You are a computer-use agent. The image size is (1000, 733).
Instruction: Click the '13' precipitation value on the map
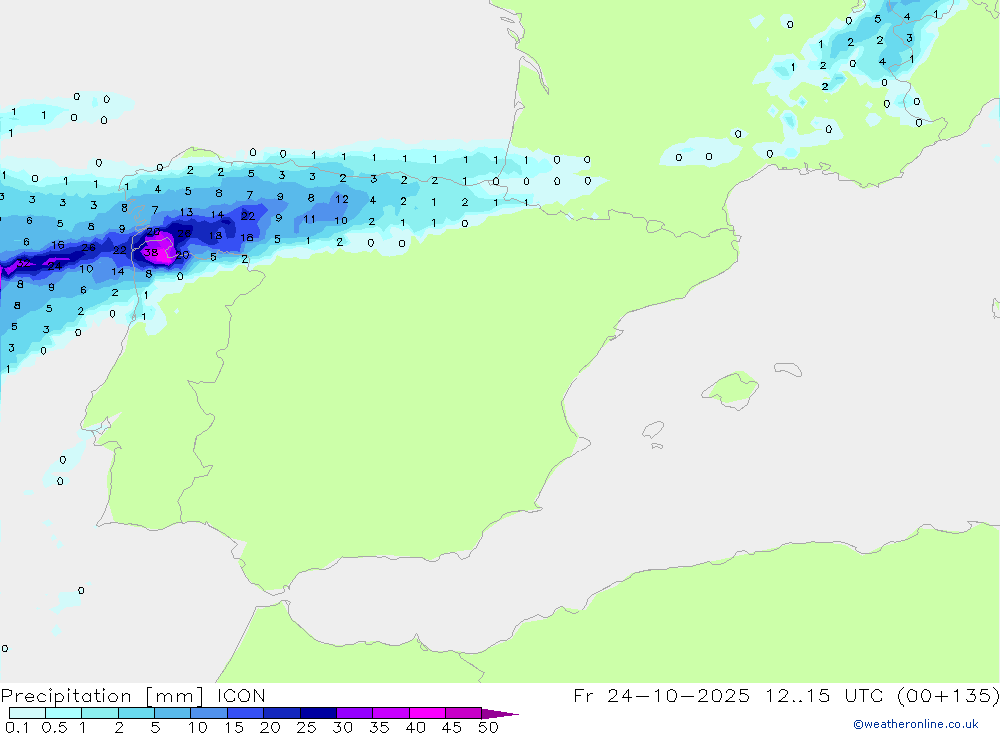tap(186, 212)
